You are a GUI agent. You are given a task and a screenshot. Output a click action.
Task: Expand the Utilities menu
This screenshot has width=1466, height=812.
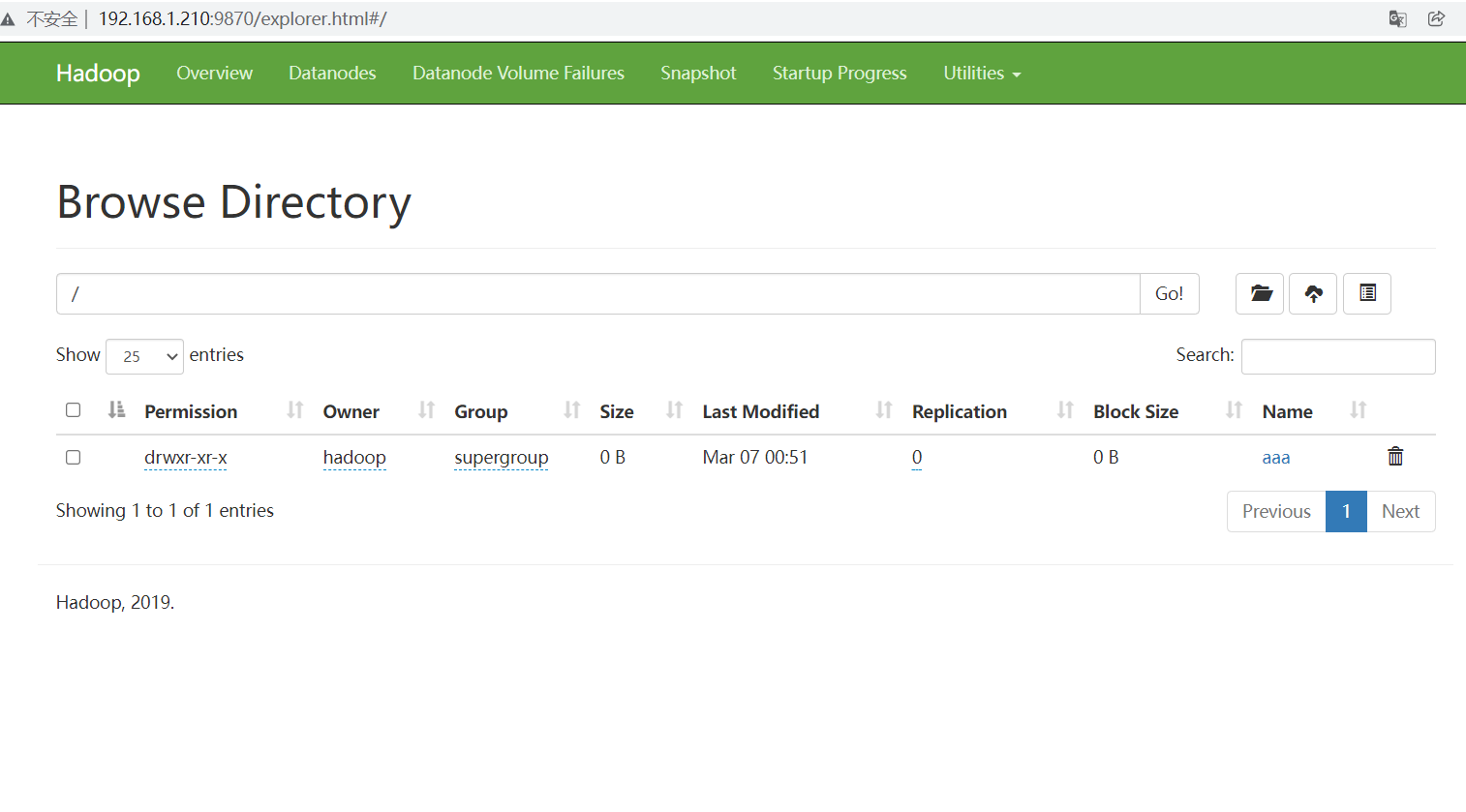tap(982, 73)
